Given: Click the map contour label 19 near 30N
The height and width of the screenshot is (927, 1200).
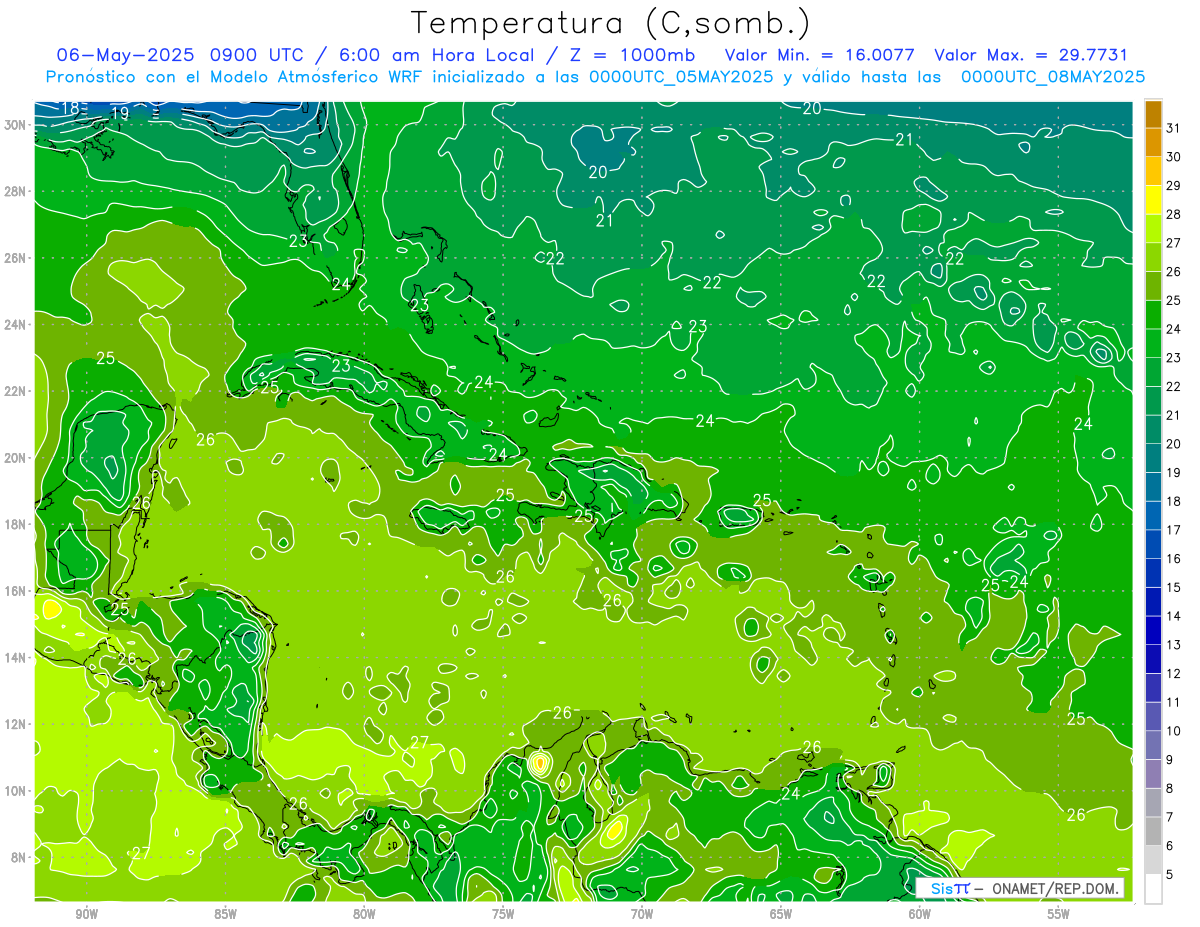Looking at the screenshot, I should (120, 113).
